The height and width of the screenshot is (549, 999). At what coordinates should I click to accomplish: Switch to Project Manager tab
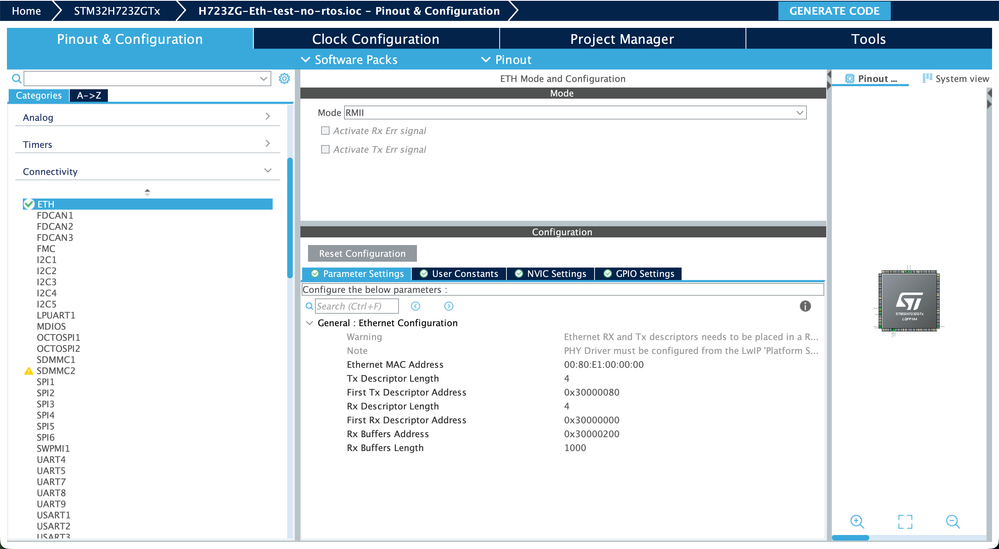(622, 39)
